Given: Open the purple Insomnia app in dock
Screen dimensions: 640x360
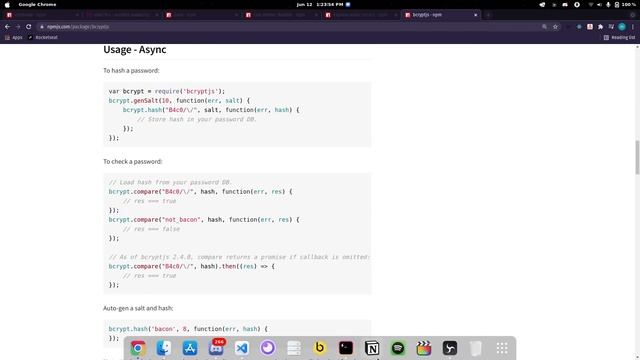Looking at the screenshot, I should click(268, 348).
